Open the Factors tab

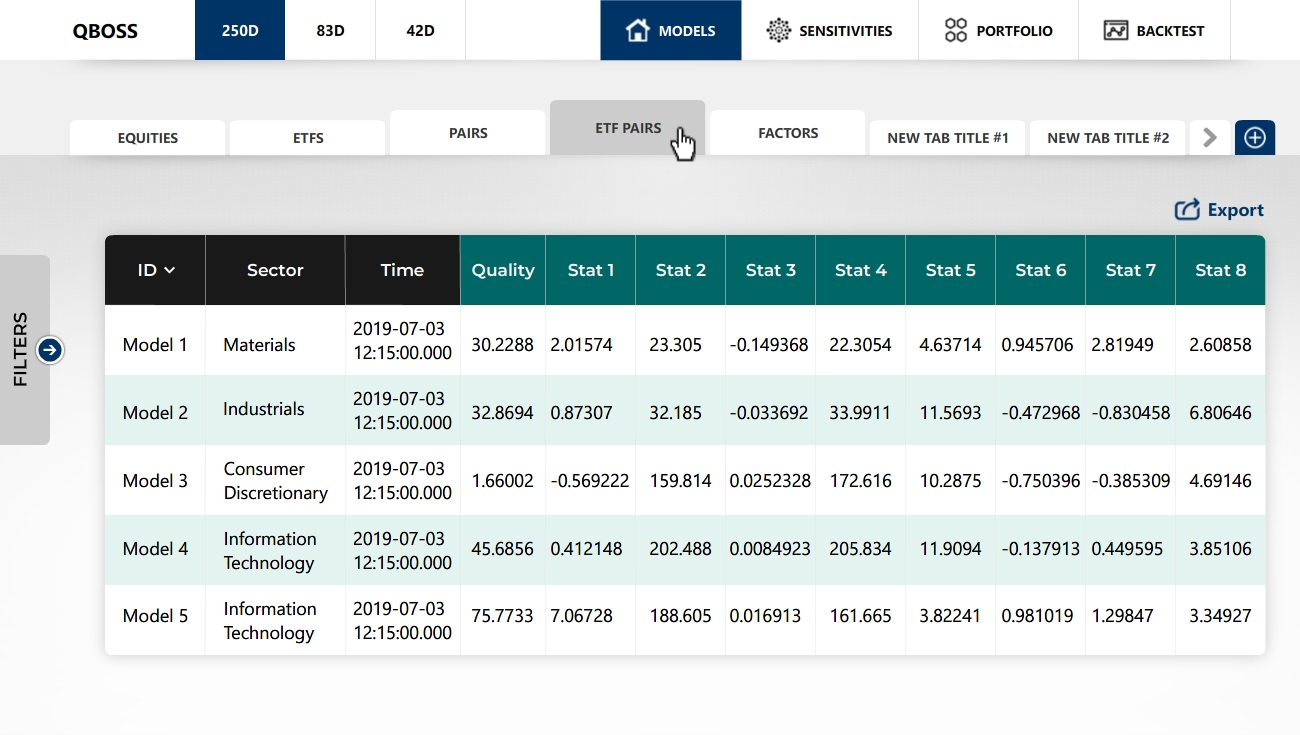coord(787,133)
